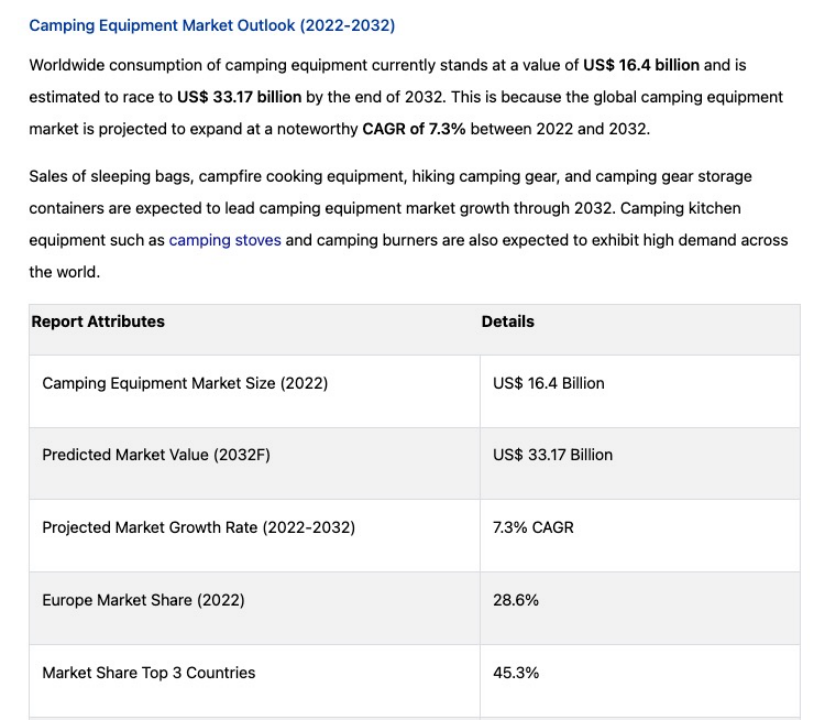The width and height of the screenshot is (814, 720).
Task: Click the Details column header
Action: 508,322
